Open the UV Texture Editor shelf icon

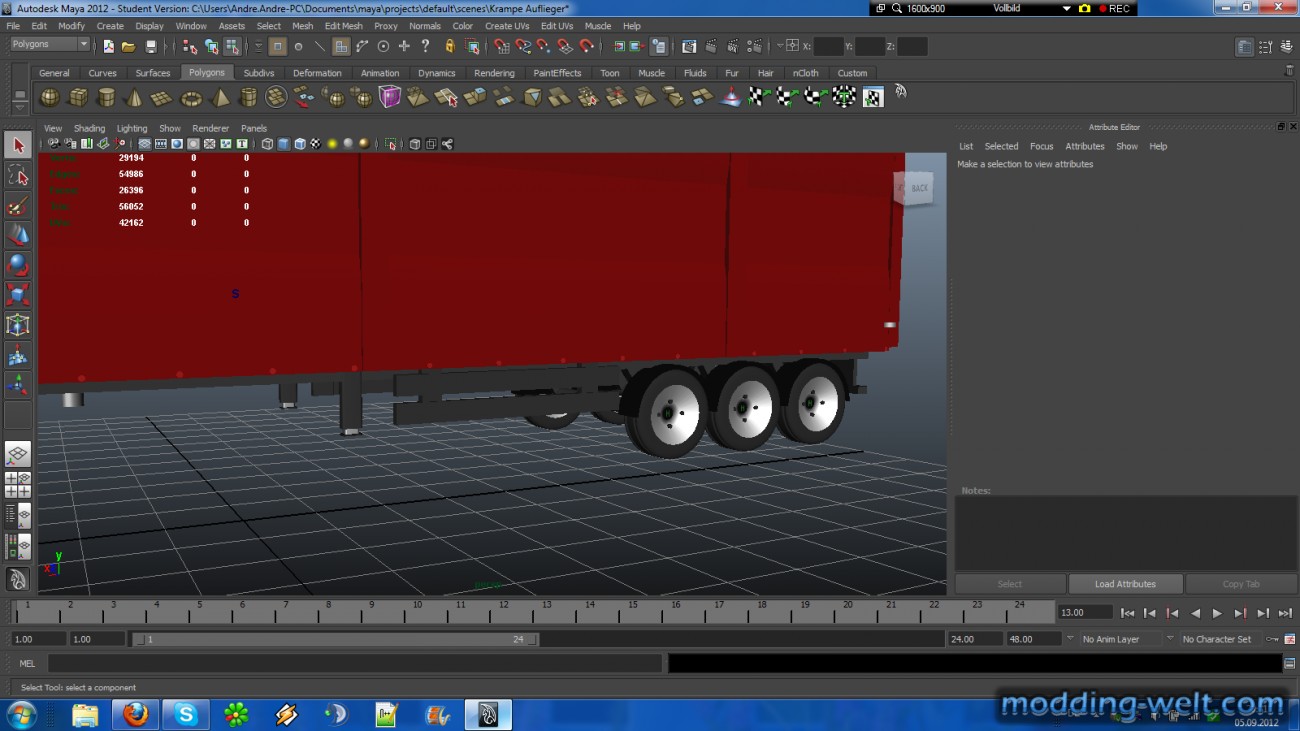(x=873, y=97)
